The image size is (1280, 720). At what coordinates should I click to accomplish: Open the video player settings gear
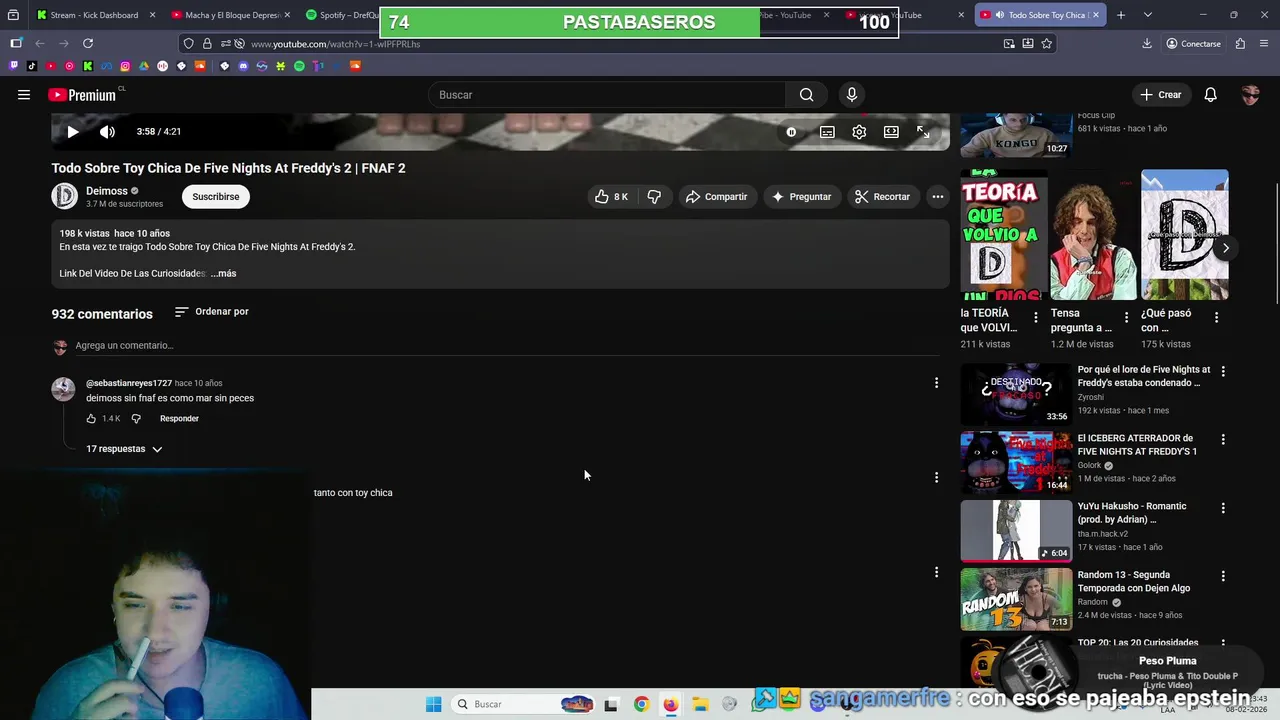click(859, 132)
